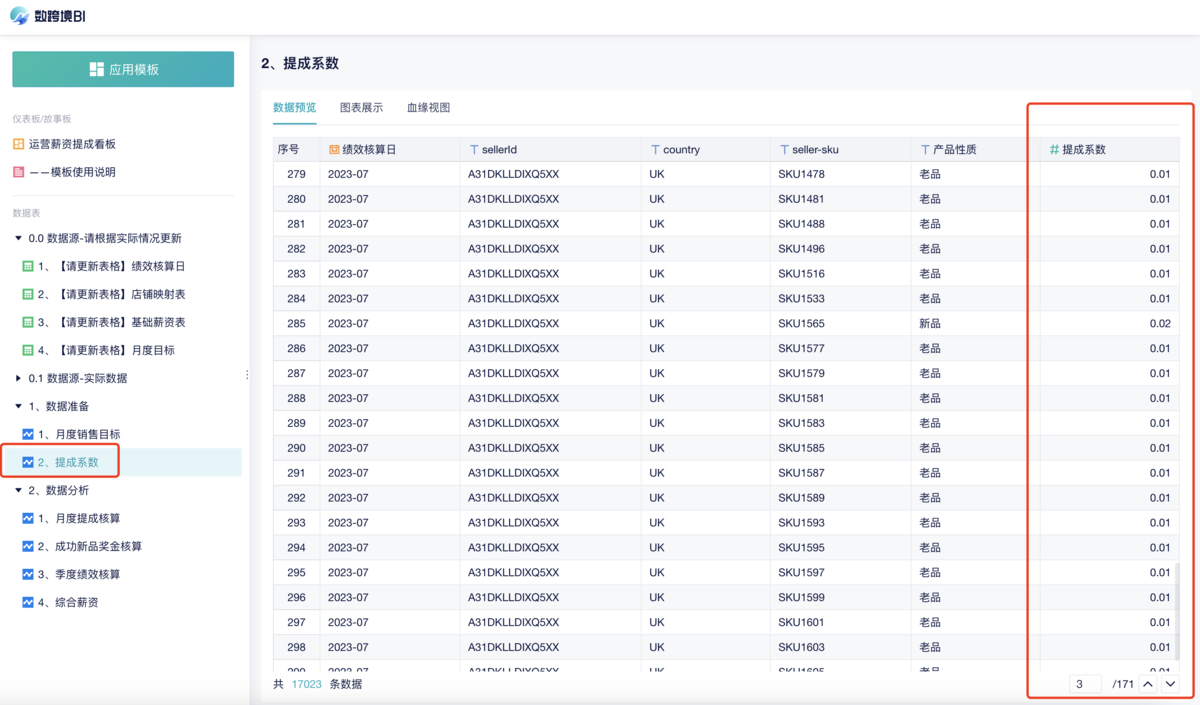Click the 17023 total record count
The image size is (1200, 705).
click(306, 684)
